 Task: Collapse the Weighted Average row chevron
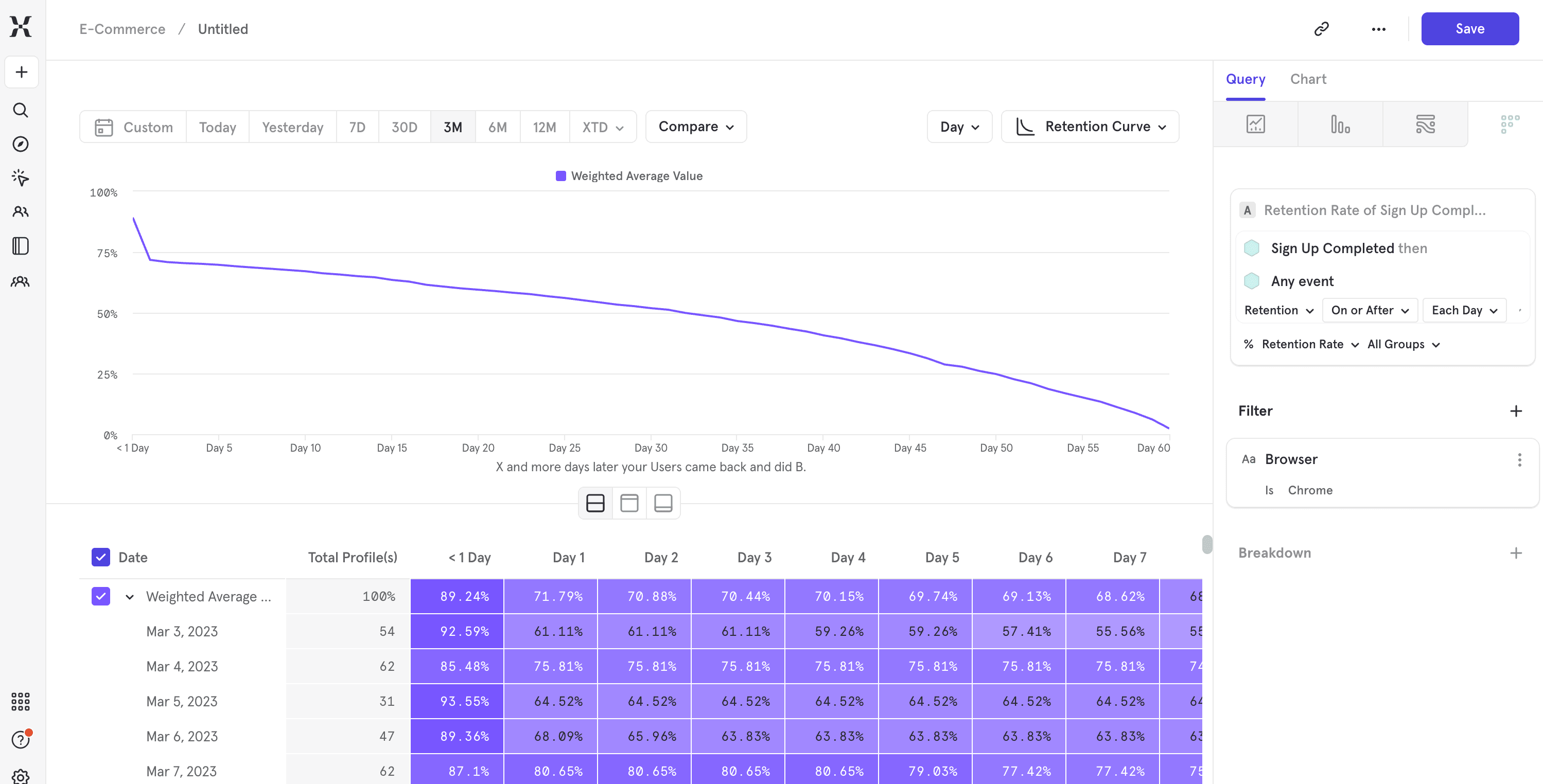tap(129, 597)
